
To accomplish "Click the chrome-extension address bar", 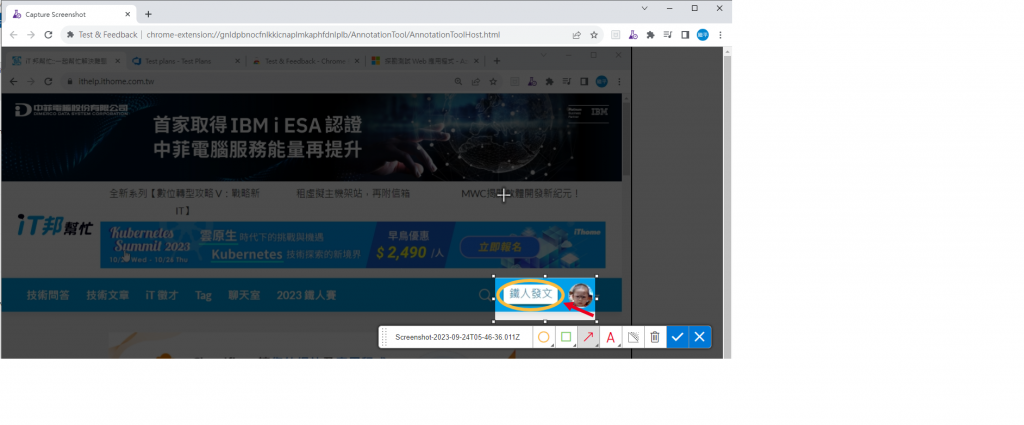I will point(323,35).
